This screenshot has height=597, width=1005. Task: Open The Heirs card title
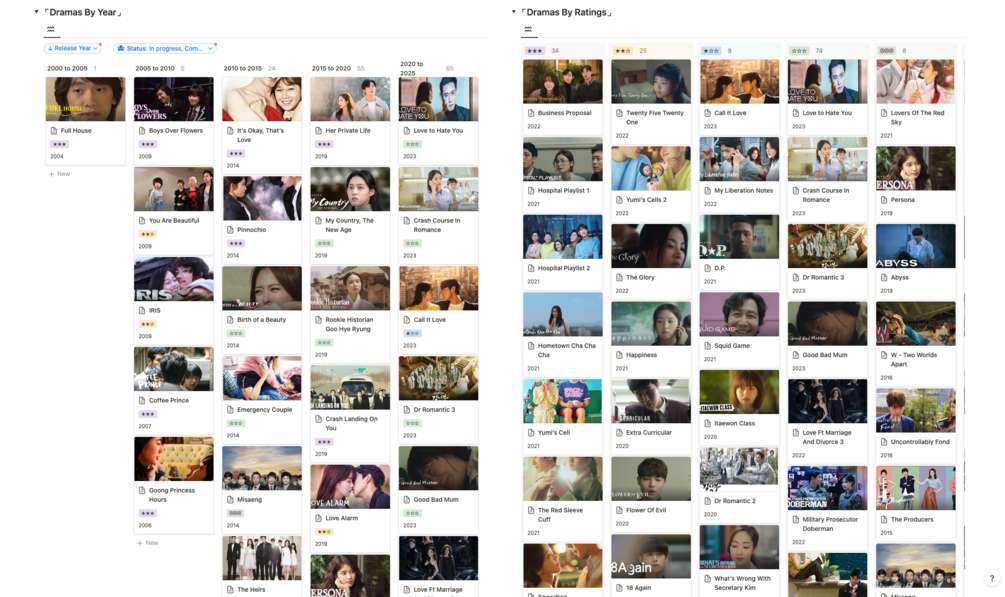click(x=251, y=589)
